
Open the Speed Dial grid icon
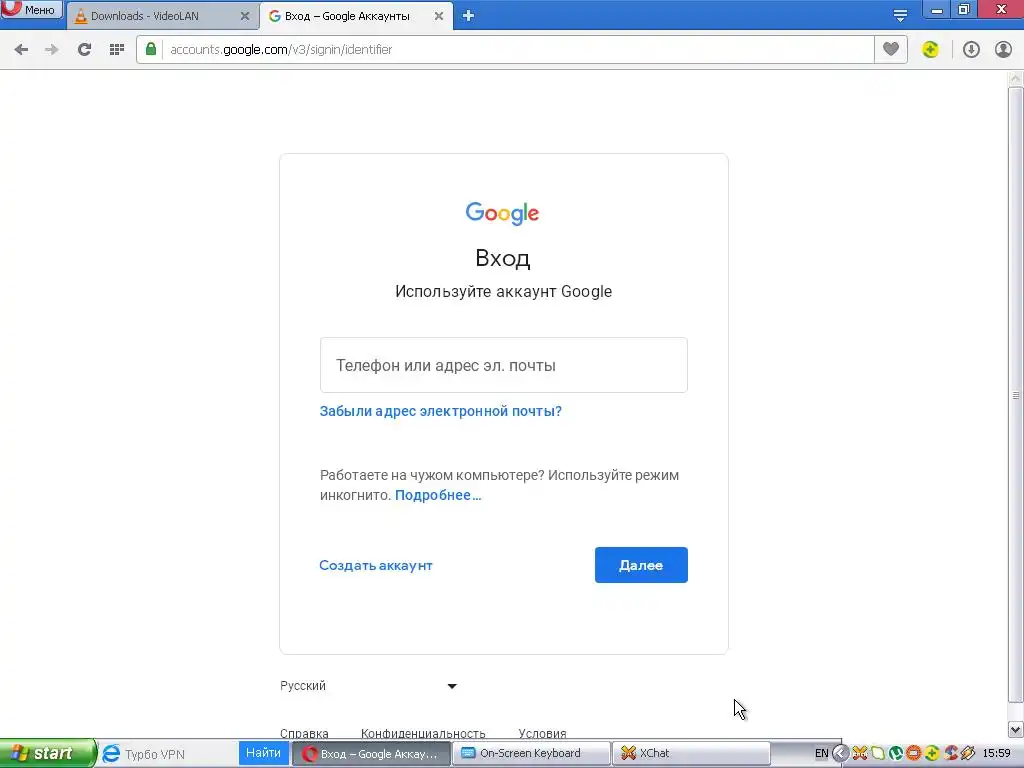coord(117,50)
